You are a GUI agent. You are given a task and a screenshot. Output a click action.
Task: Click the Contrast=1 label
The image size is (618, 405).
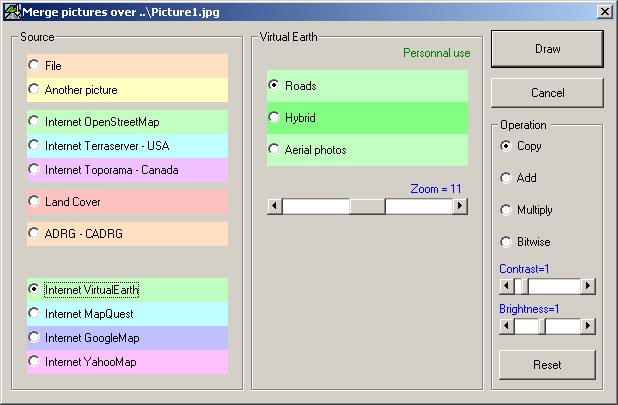tap(524, 269)
